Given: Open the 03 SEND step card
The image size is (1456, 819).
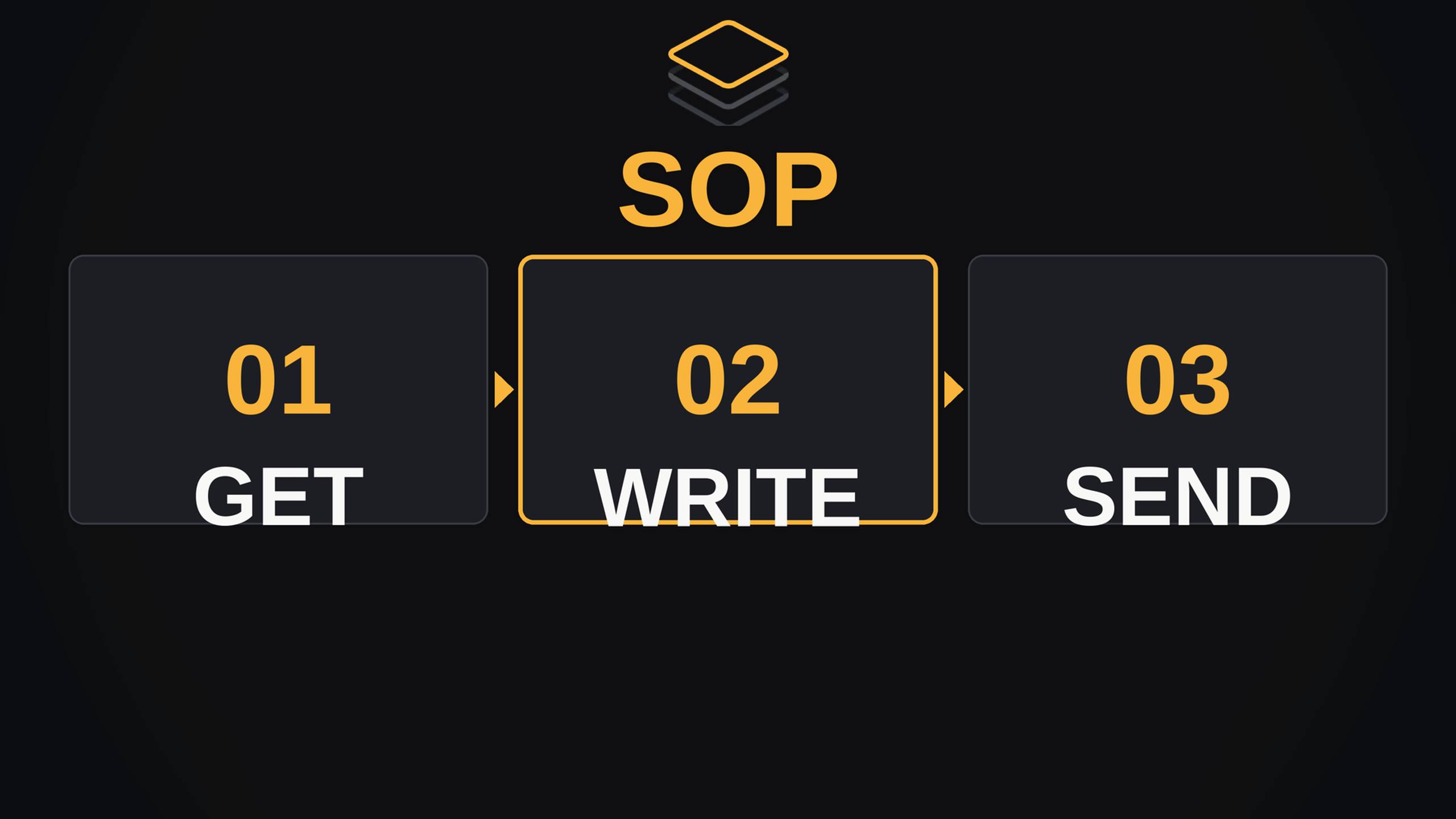Looking at the screenshot, I should [1177, 390].
